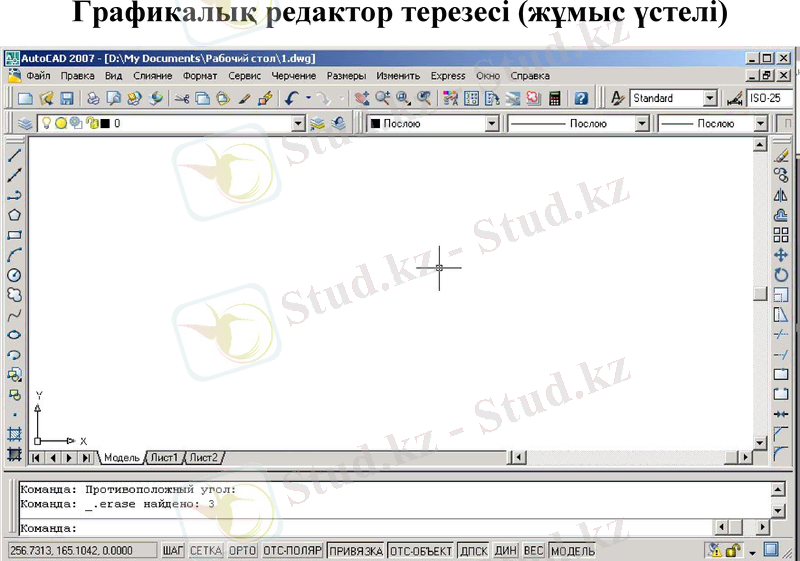Click the МОДЕЛЬ status bar button
This screenshot has width=800, height=561.
[x=573, y=551]
